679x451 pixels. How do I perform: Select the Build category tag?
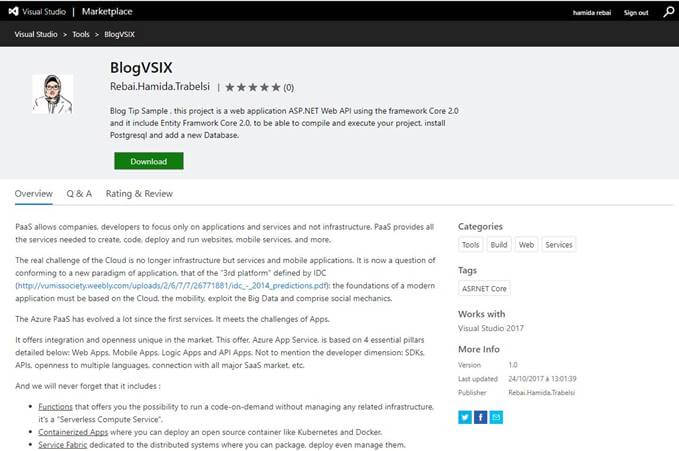pos(498,245)
